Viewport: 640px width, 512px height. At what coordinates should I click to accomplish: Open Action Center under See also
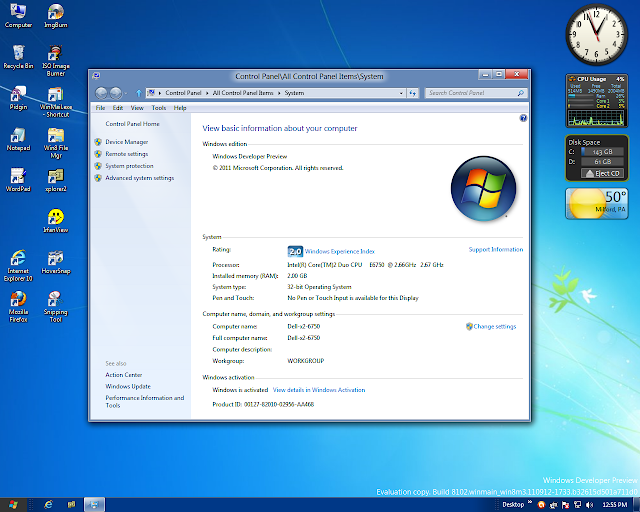pyautogui.click(x=124, y=375)
